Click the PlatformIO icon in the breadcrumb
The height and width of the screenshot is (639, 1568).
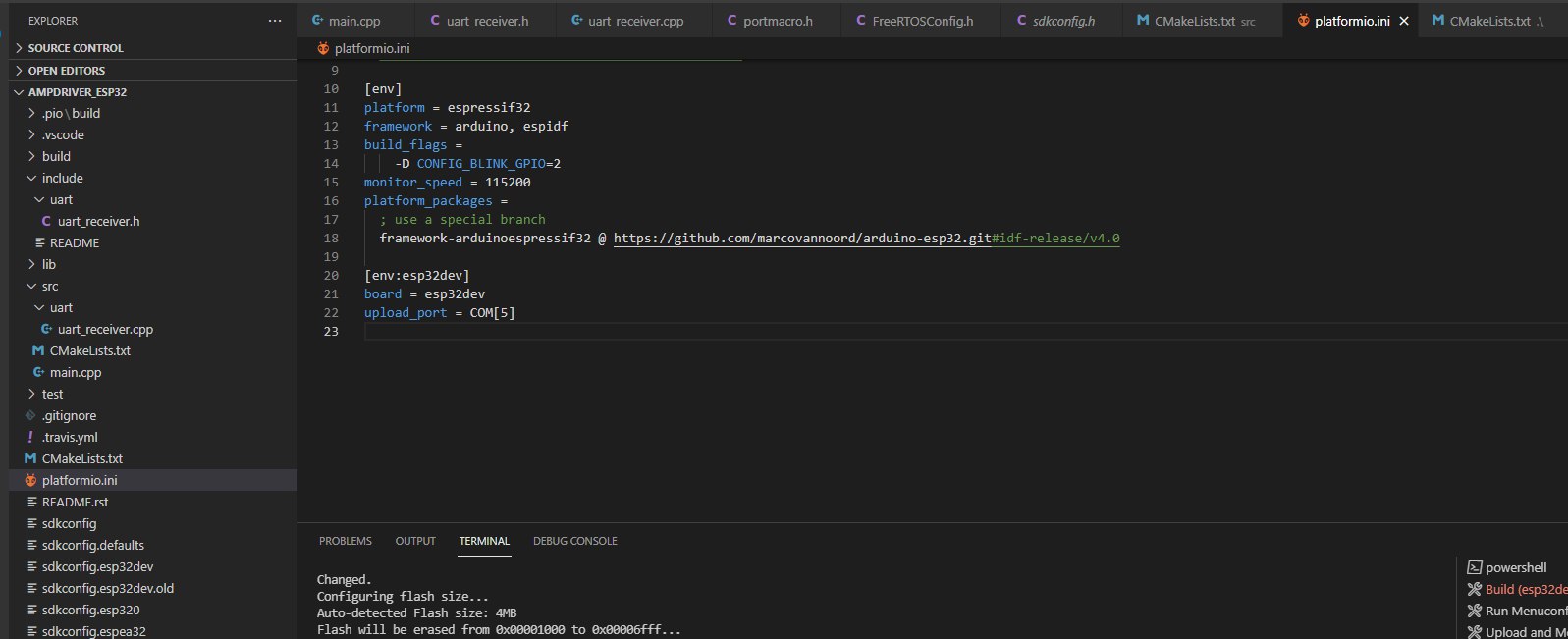pos(323,48)
